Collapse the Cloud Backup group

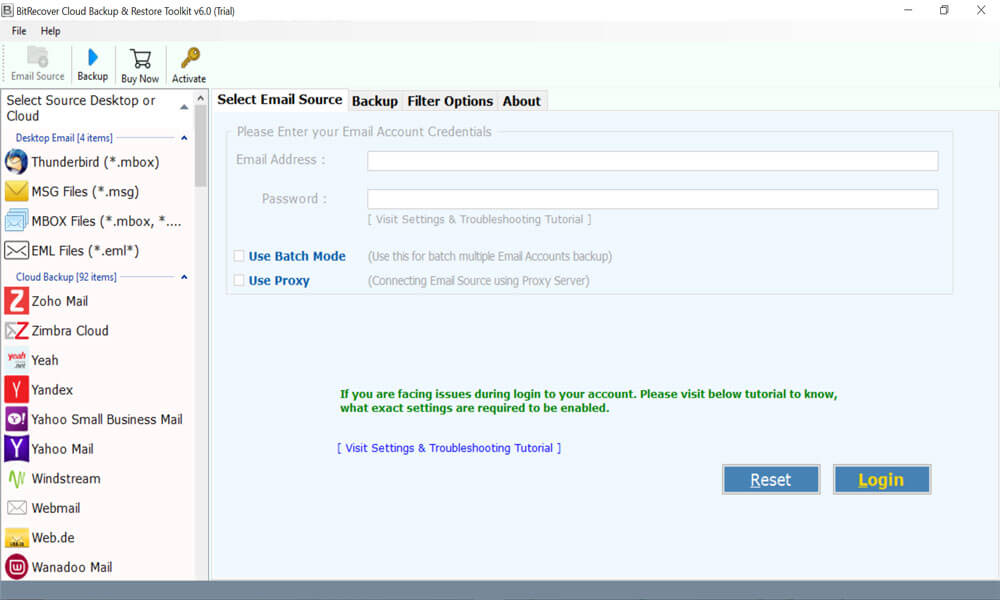184,277
